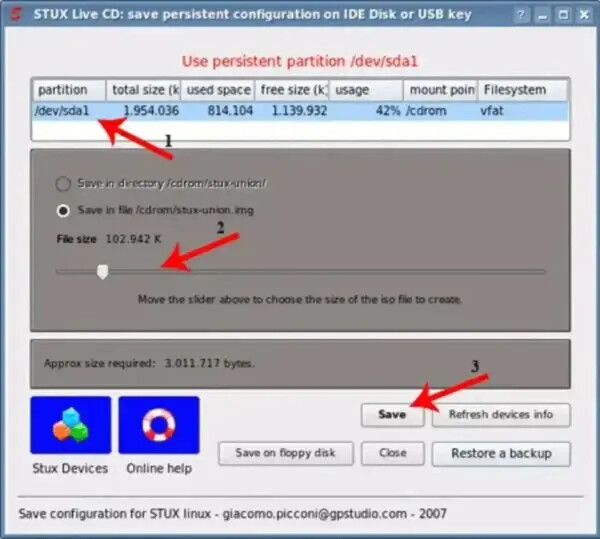Viewport: 600px width, 539px height.
Task: Close the window with the X button
Action: pyautogui.click(x=584, y=15)
